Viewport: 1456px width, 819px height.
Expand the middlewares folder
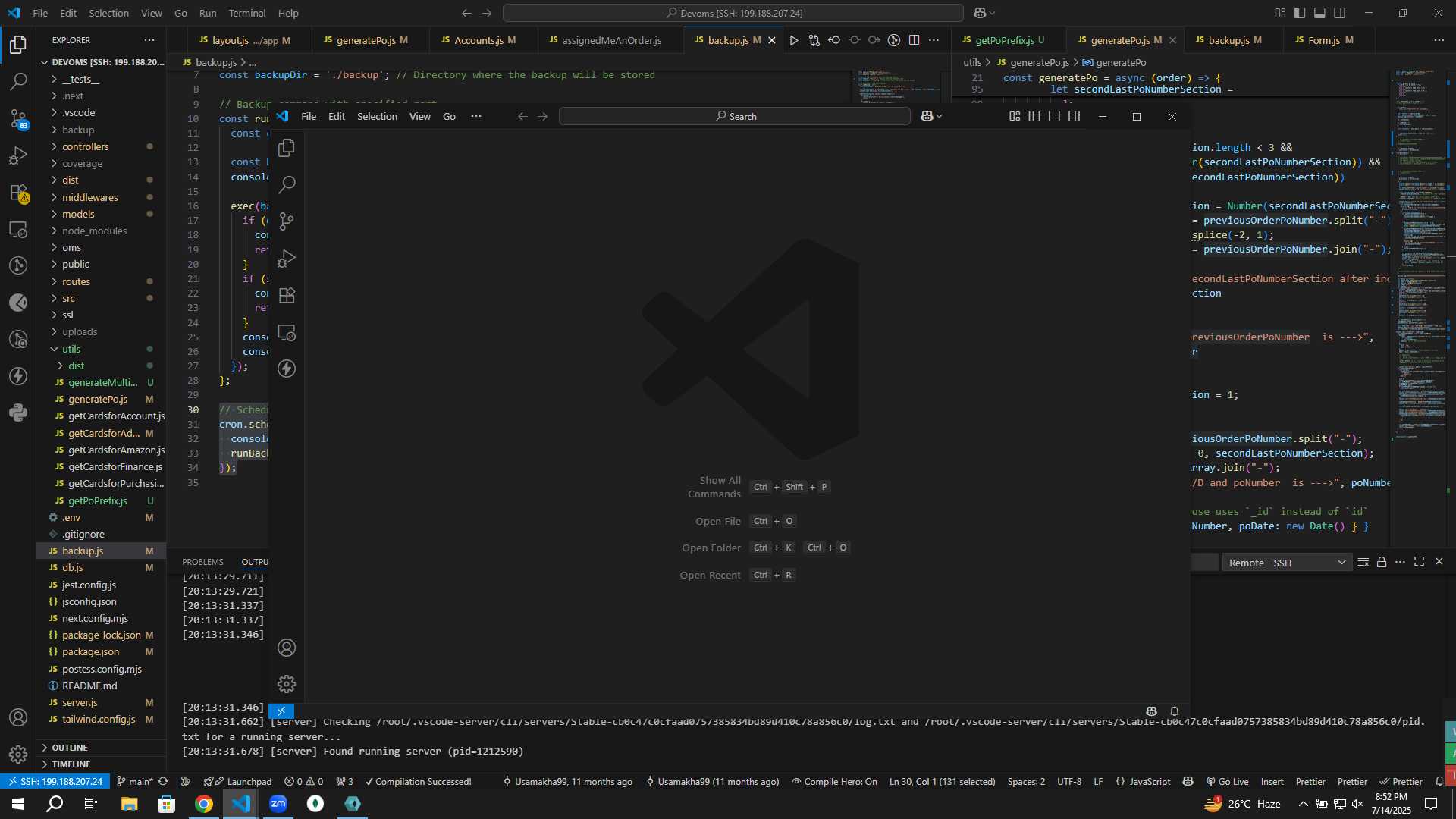point(89,197)
